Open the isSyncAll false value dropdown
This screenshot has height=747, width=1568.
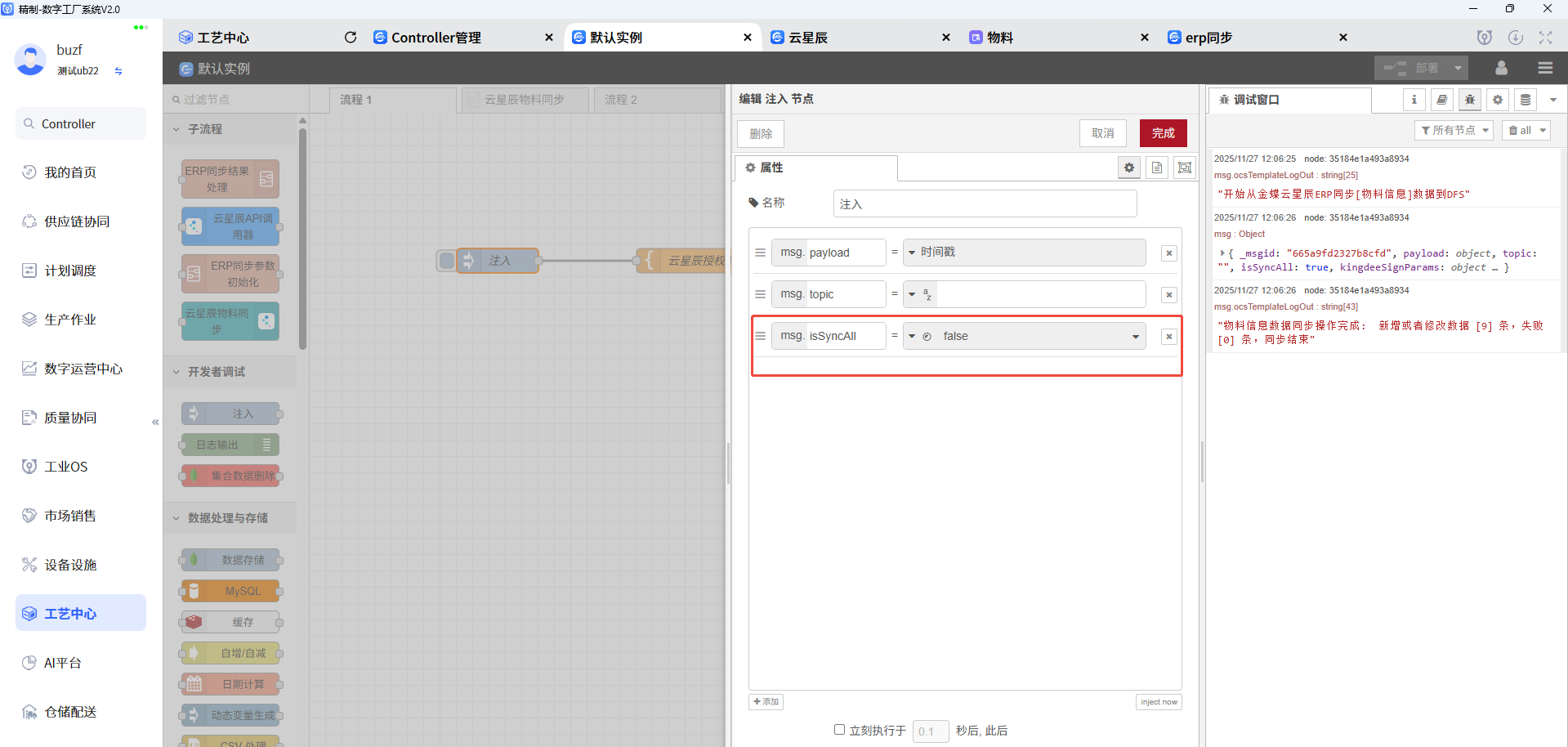pyautogui.click(x=1135, y=337)
